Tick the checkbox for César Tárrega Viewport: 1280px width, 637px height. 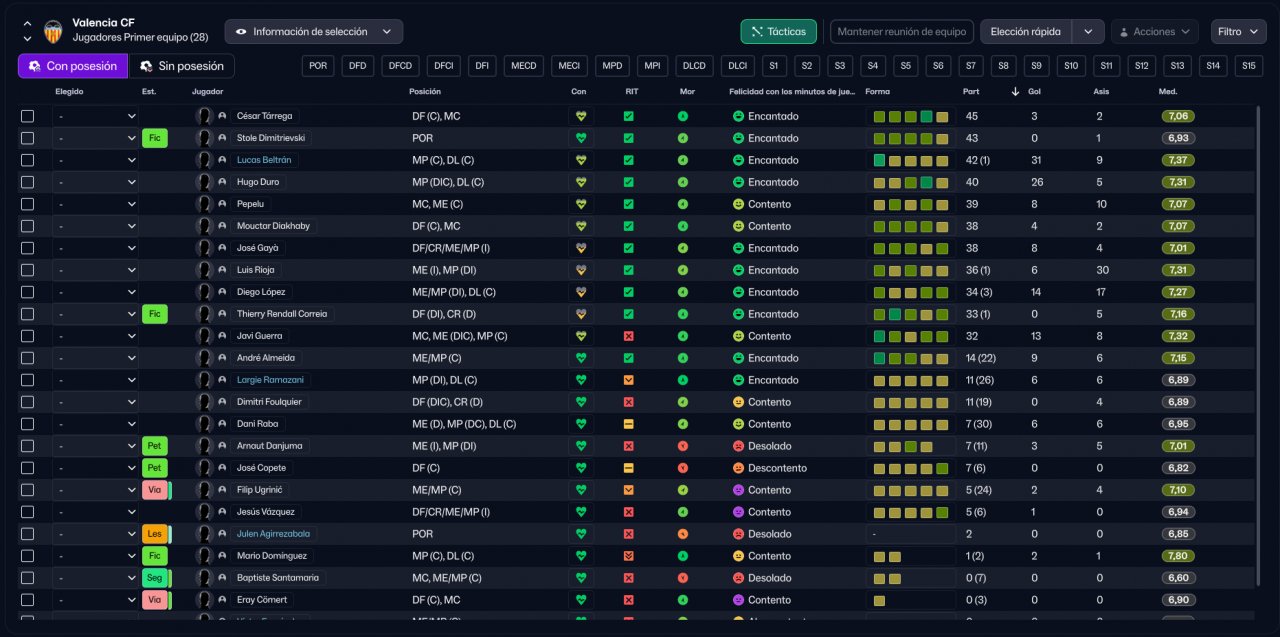tap(28, 116)
